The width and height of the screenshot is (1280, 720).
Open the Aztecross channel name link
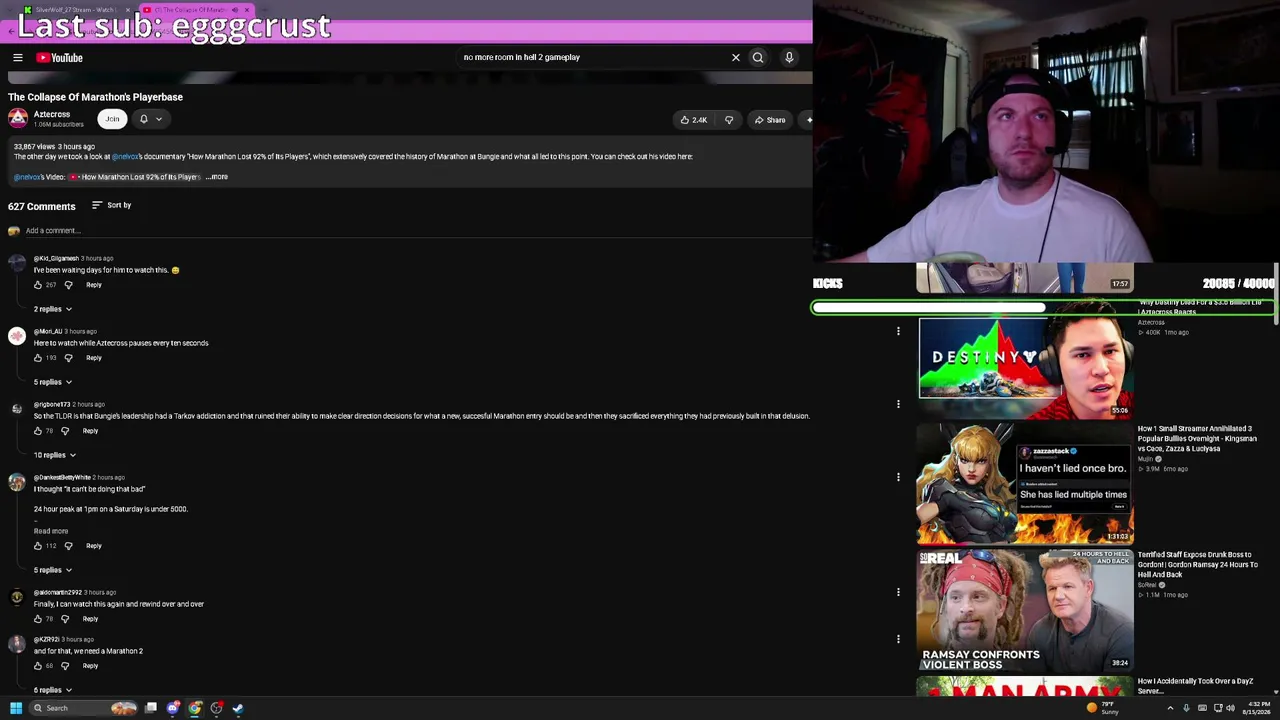[52, 114]
